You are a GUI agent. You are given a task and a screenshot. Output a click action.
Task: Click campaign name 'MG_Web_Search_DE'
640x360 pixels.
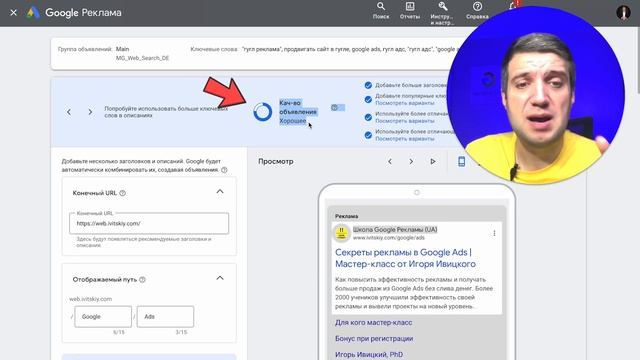[142, 58]
